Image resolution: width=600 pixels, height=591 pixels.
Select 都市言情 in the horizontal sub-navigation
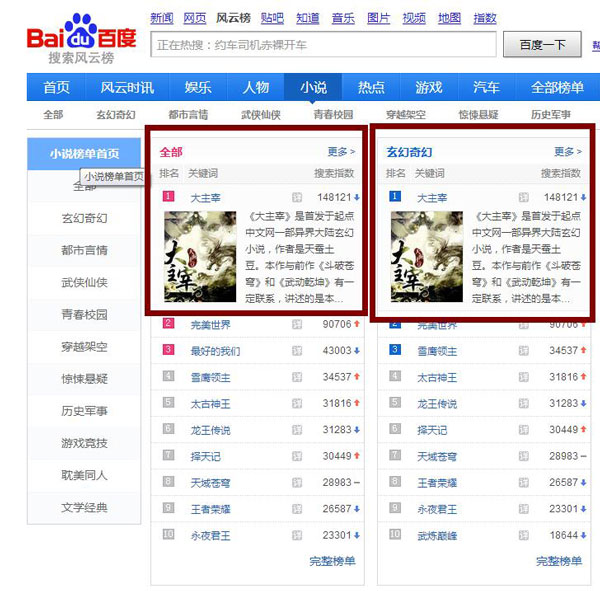(188, 114)
